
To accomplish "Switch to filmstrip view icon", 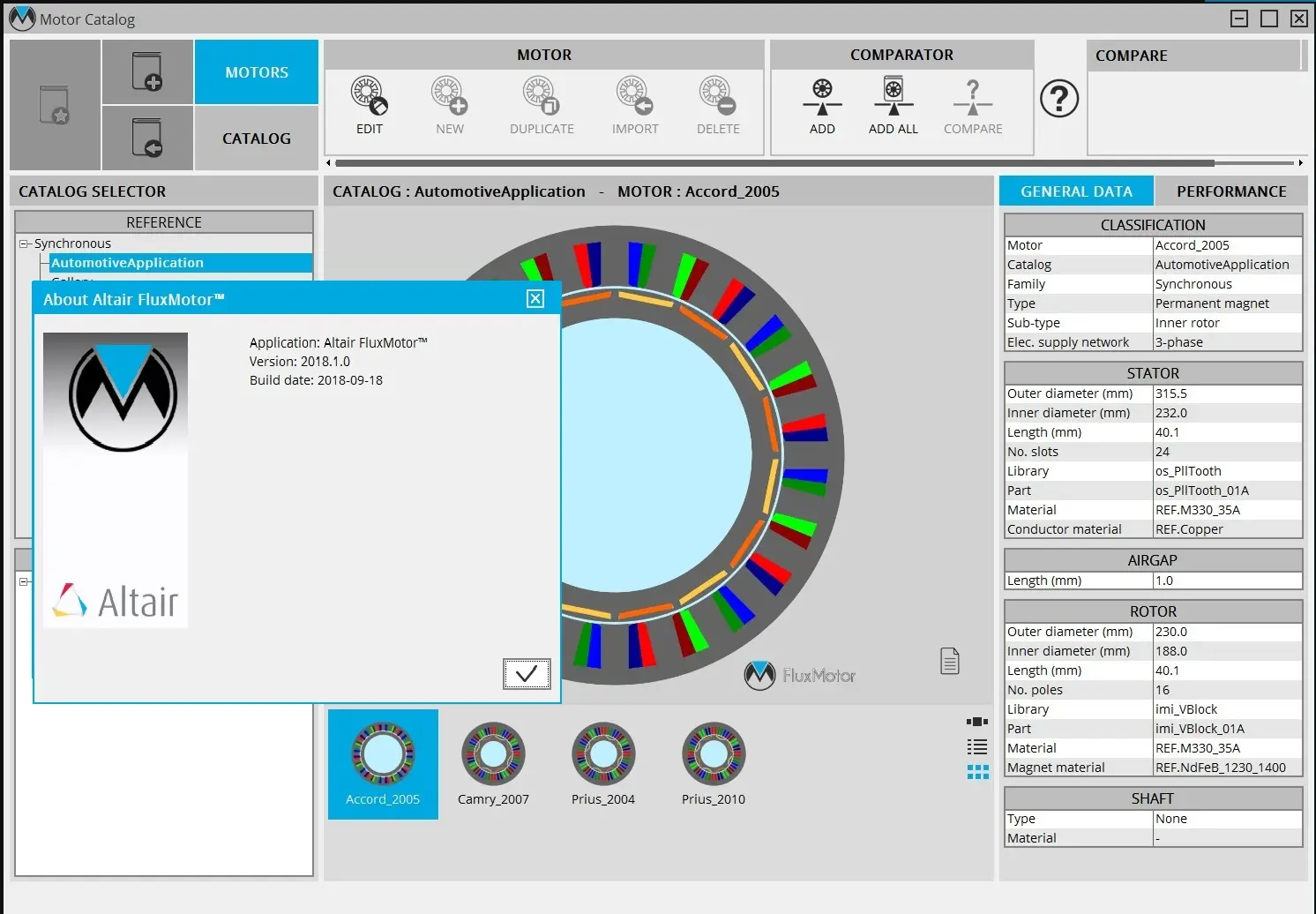I will point(977,722).
